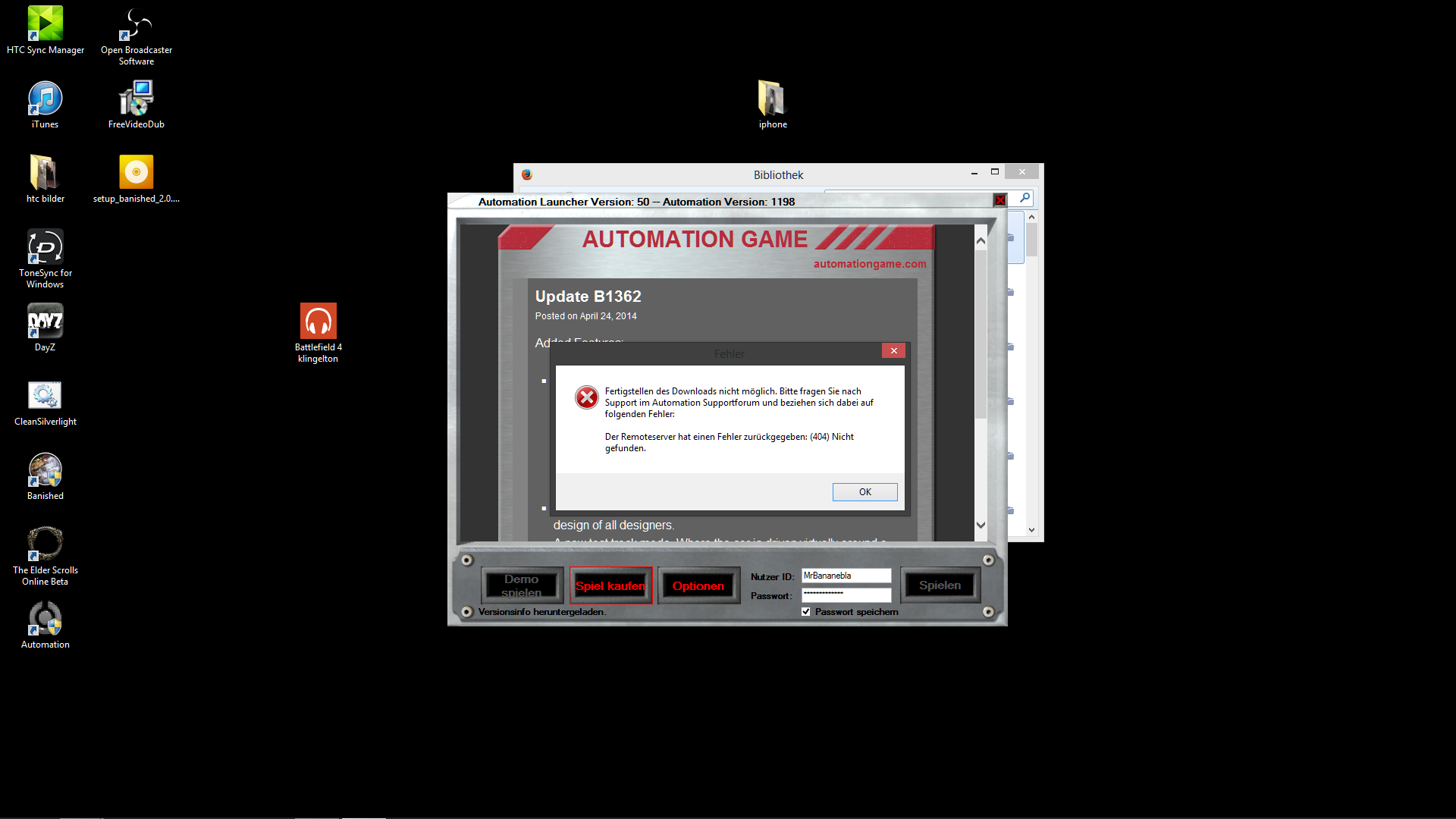The width and height of the screenshot is (1456, 819).
Task: Click launcher news scrollbar down arrow
Action: click(x=981, y=525)
